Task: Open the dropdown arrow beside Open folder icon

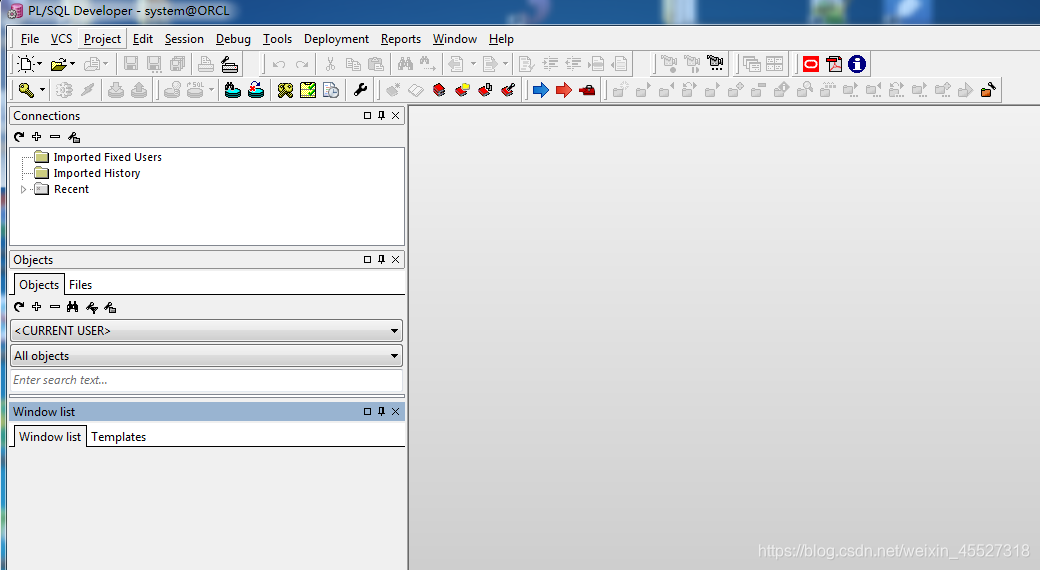Action: point(72,64)
